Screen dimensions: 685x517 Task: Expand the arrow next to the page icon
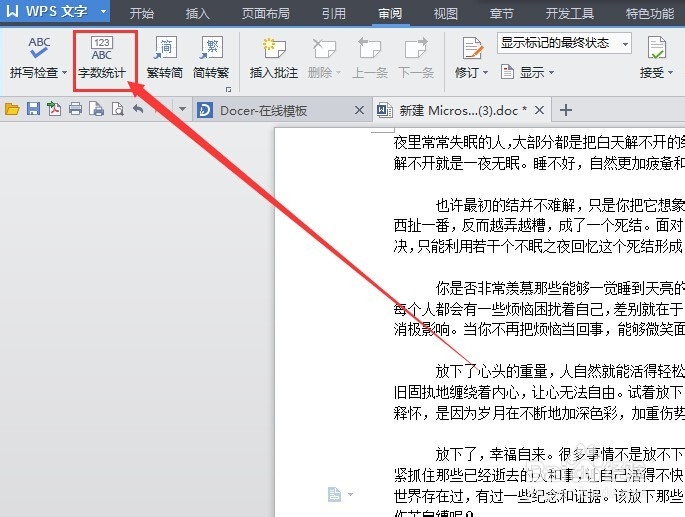[x=350, y=495]
